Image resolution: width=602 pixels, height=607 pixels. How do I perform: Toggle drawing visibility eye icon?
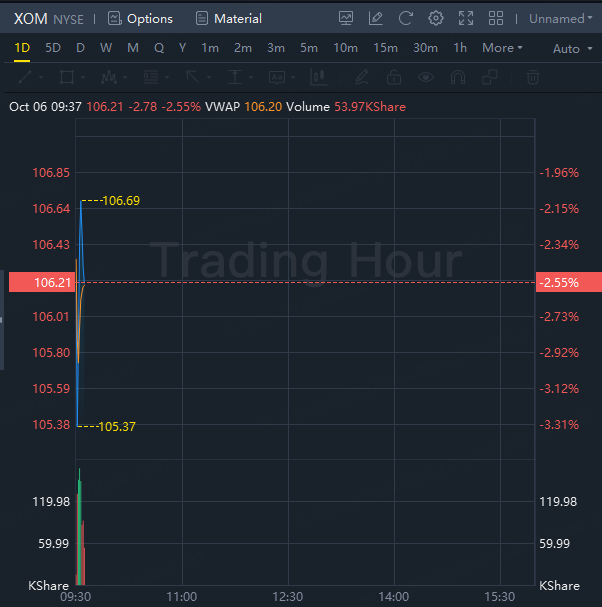(x=427, y=77)
